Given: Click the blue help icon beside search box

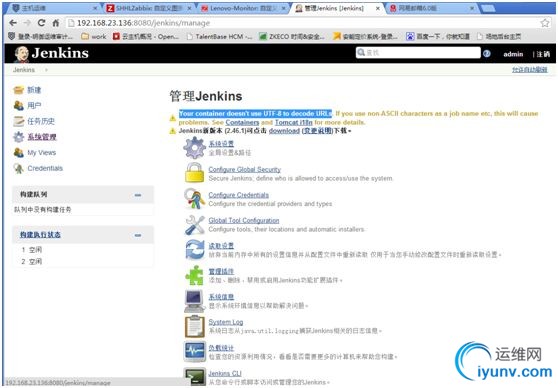Looking at the screenshot, I should [x=487, y=53].
